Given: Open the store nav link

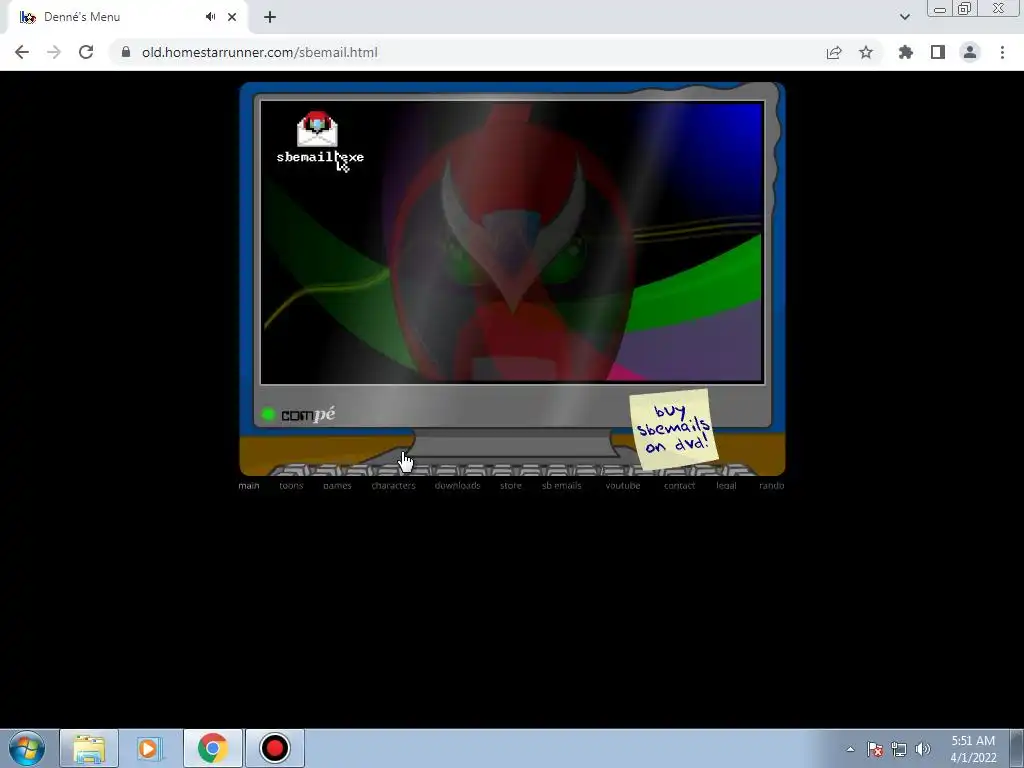Looking at the screenshot, I should click(511, 485).
